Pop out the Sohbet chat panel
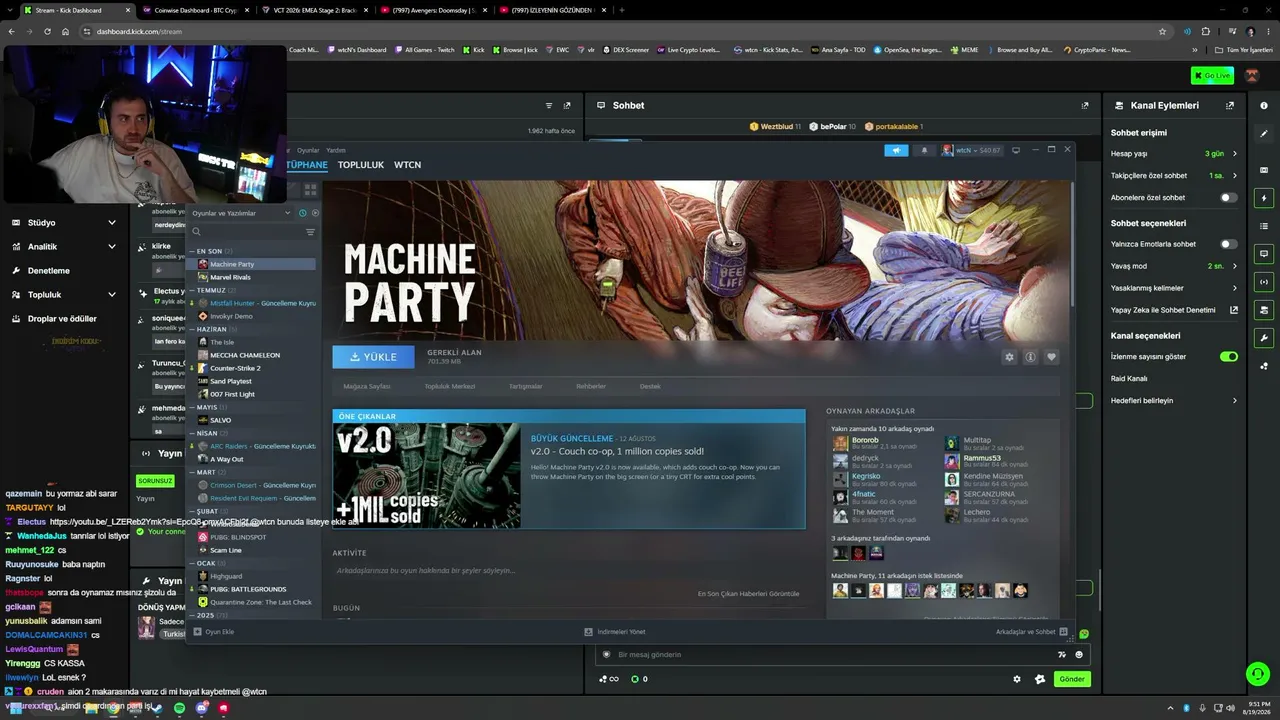The height and width of the screenshot is (720, 1280). click(1085, 105)
